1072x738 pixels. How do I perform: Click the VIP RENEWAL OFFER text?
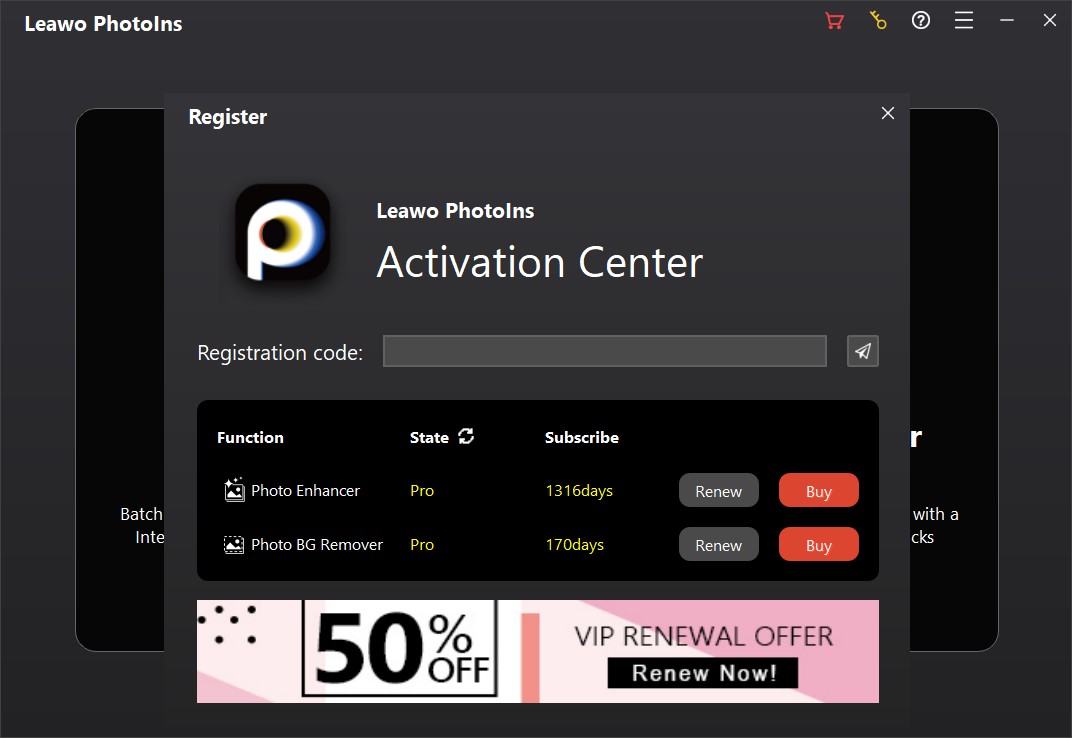[704, 637]
